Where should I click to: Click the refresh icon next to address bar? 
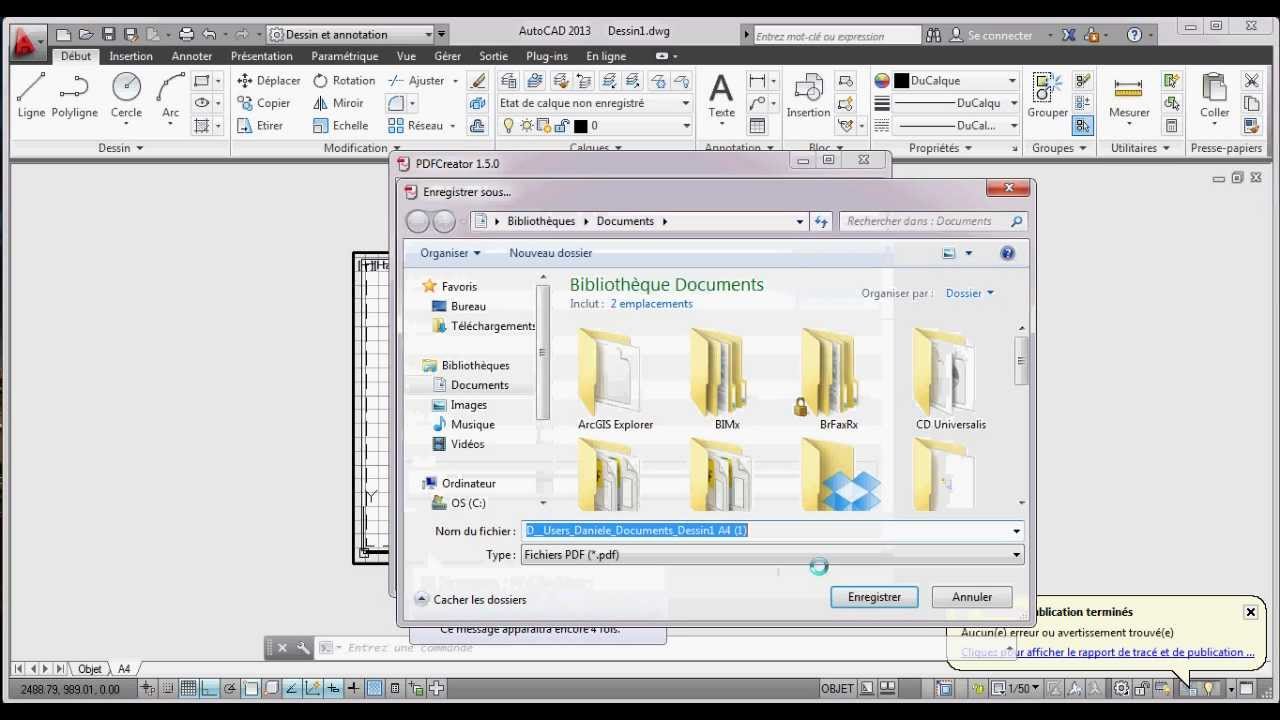pos(821,222)
